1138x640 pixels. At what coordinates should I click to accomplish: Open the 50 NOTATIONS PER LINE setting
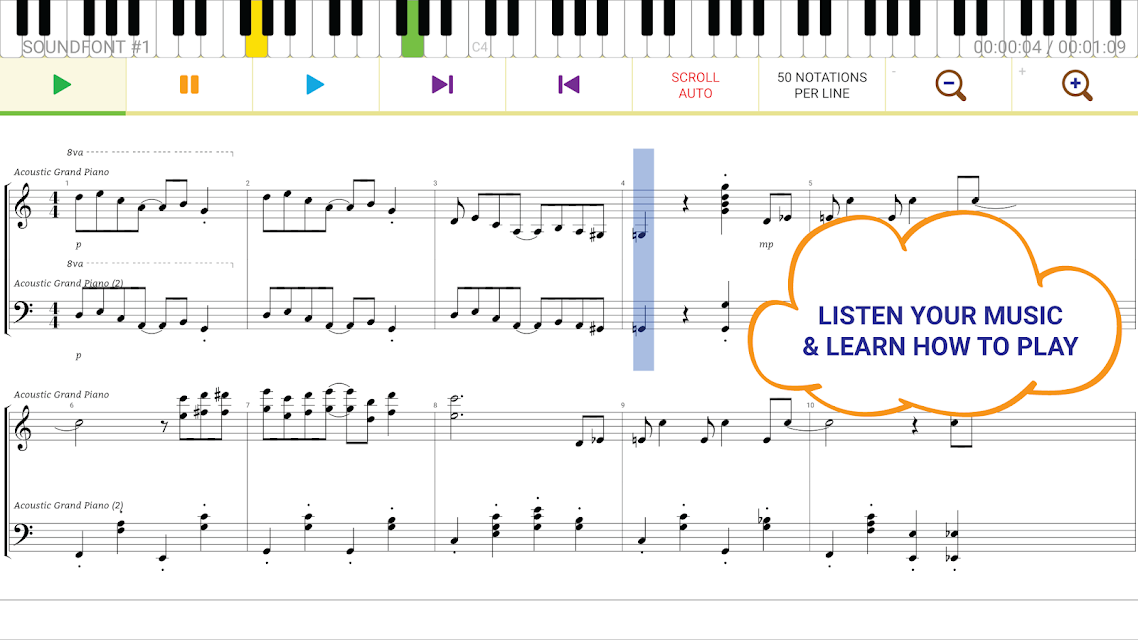point(822,85)
